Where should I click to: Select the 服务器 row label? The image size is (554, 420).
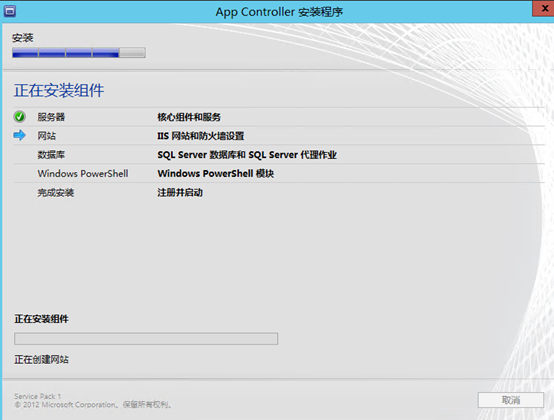pos(51,117)
